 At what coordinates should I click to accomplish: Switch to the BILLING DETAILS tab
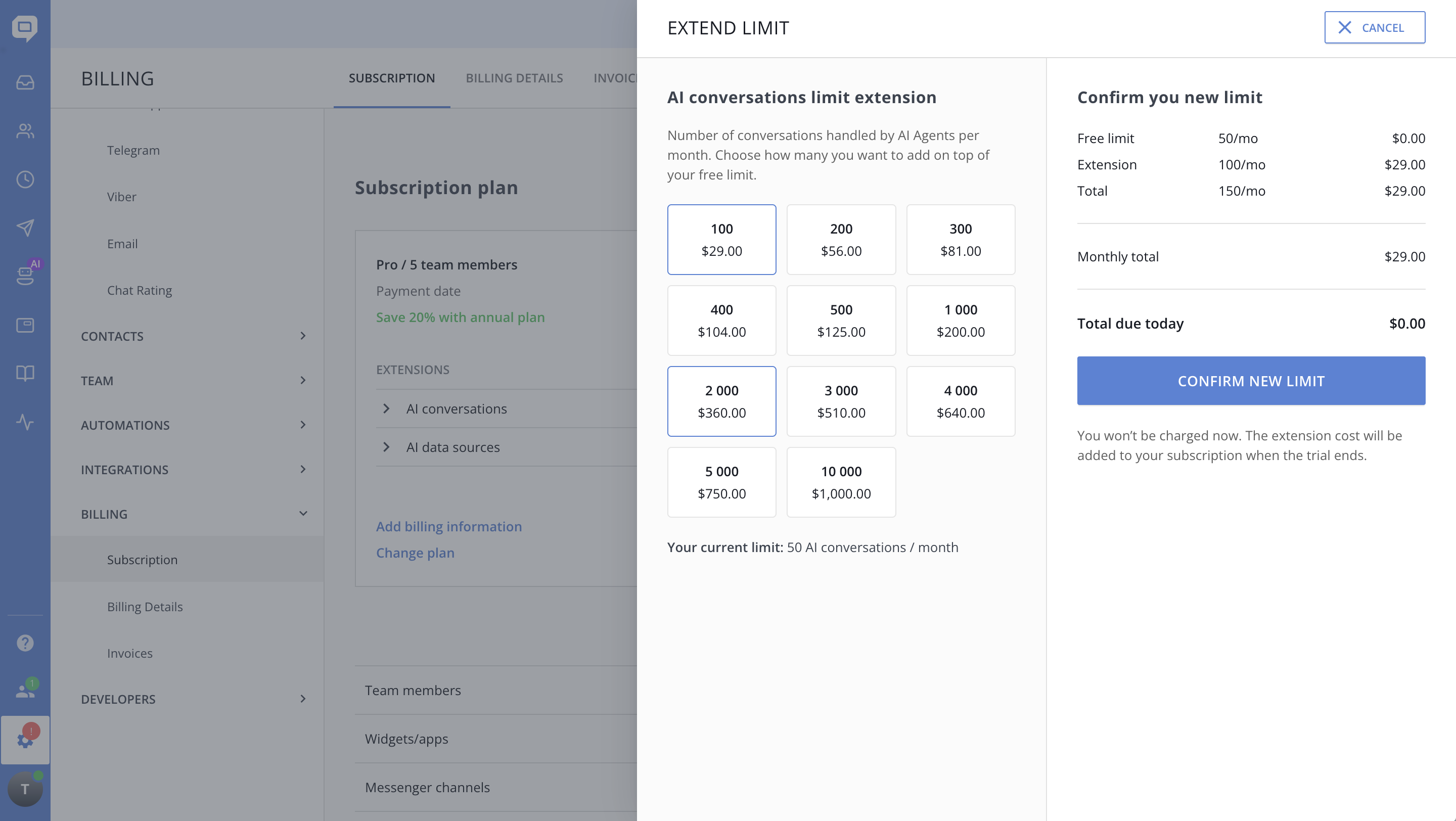514,78
